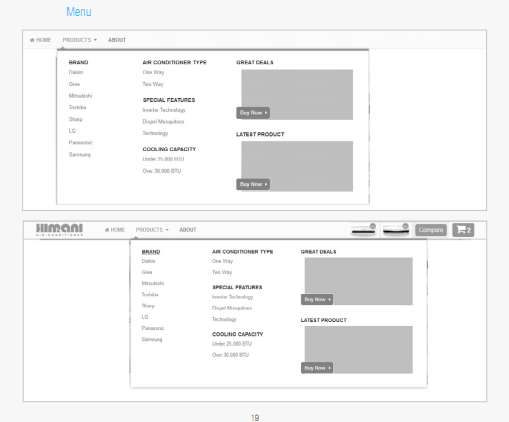Open About in the top navigation
This screenshot has width=509, height=422.
(117, 40)
